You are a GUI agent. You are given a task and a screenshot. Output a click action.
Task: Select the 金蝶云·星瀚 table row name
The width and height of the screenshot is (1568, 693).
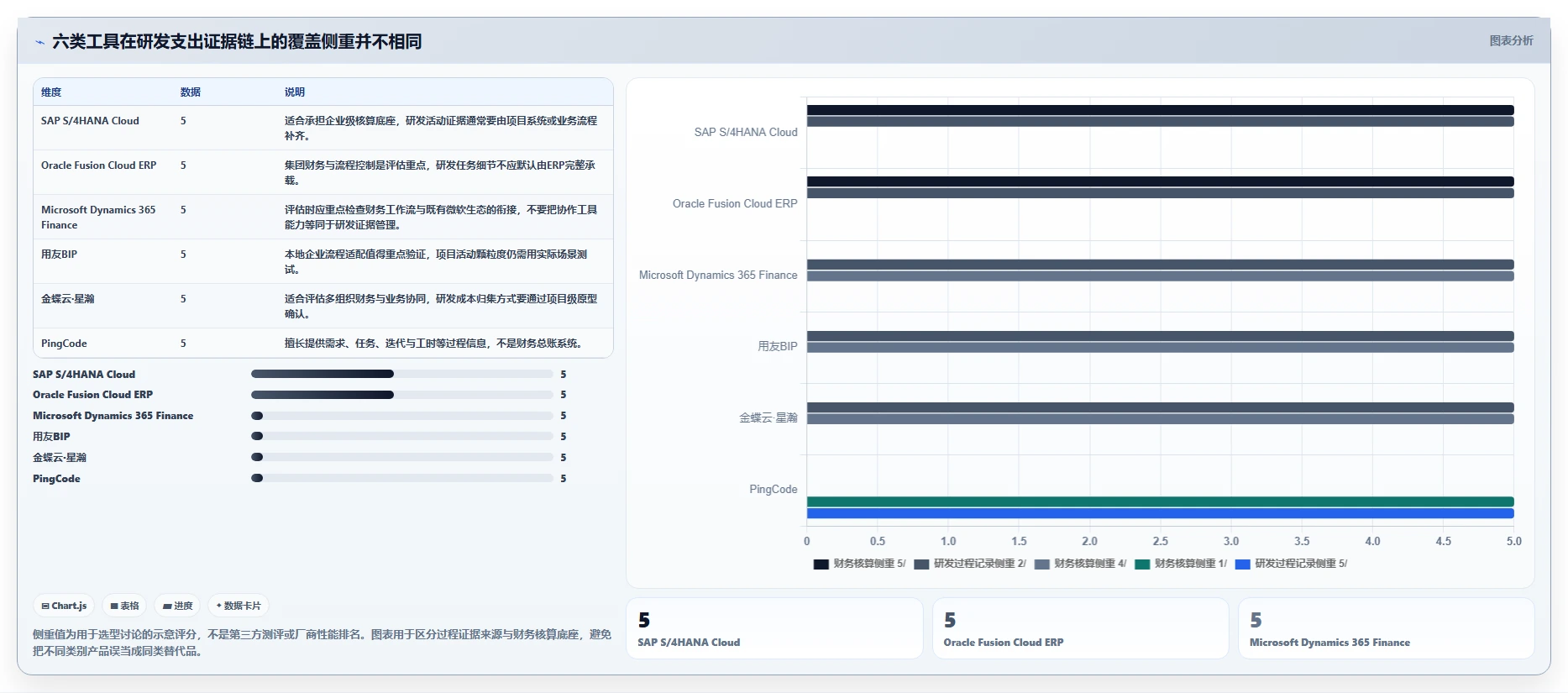coord(67,299)
